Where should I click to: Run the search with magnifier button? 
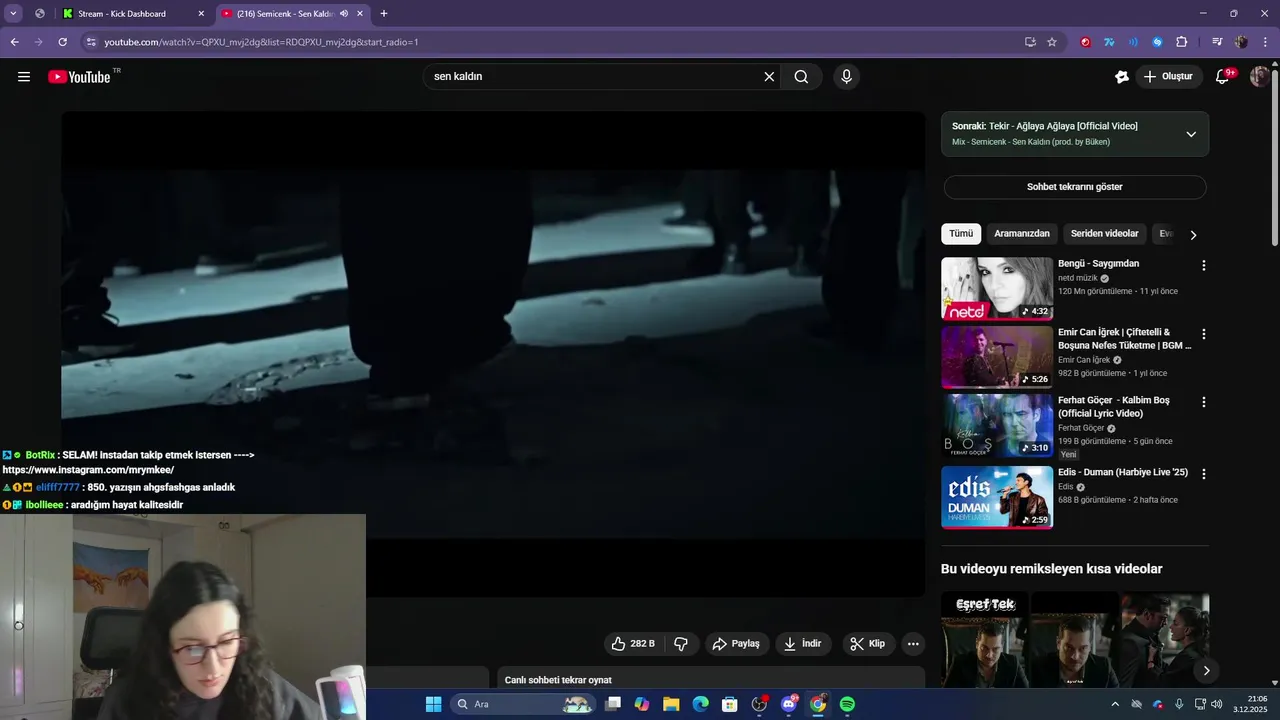click(x=801, y=77)
